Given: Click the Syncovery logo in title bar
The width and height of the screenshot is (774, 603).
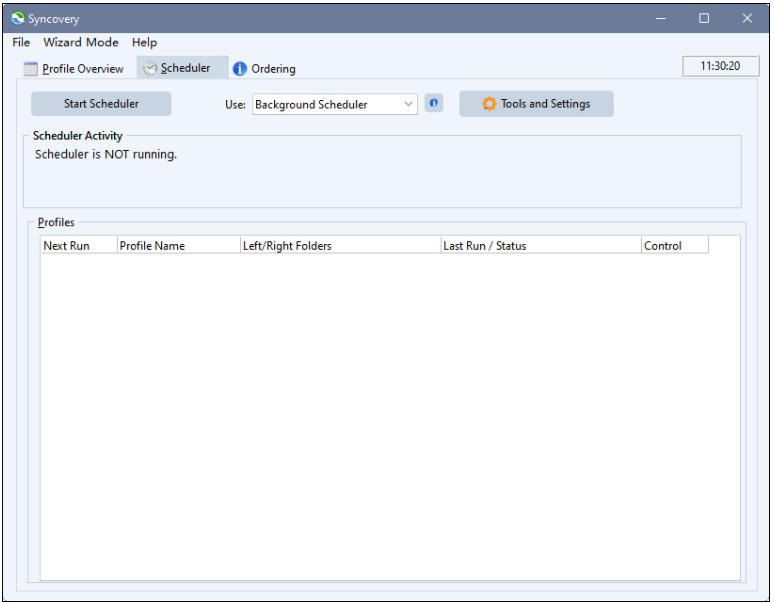Looking at the screenshot, I should click(x=18, y=18).
